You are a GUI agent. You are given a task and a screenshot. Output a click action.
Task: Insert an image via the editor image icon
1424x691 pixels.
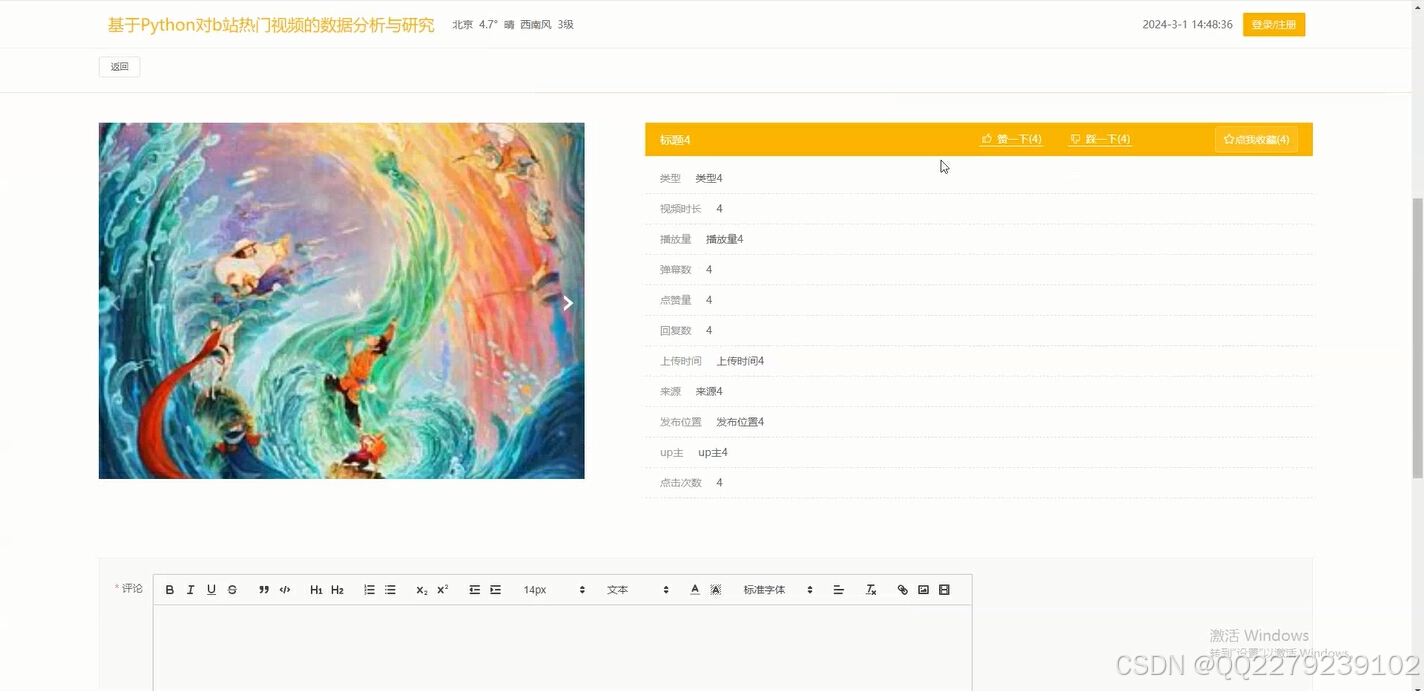point(923,589)
